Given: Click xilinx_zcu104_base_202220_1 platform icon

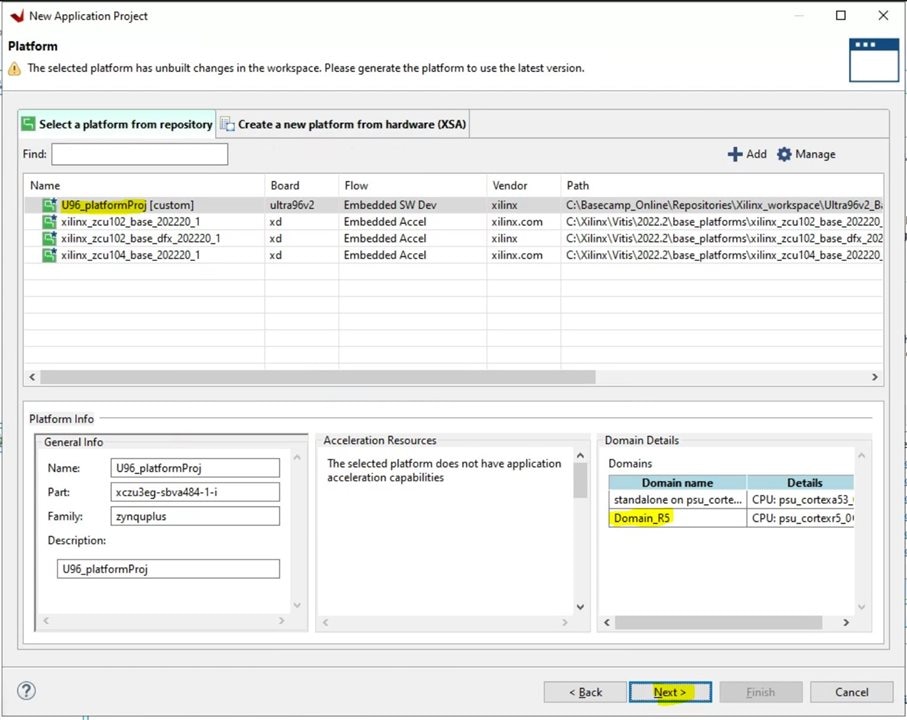Looking at the screenshot, I should click(49, 255).
